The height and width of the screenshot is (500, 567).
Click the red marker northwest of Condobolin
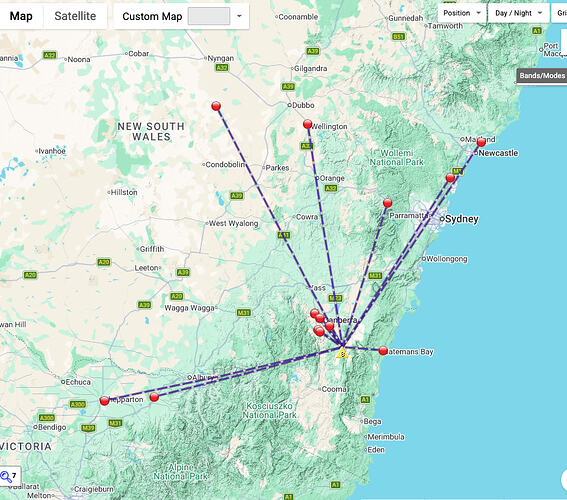[x=216, y=106]
